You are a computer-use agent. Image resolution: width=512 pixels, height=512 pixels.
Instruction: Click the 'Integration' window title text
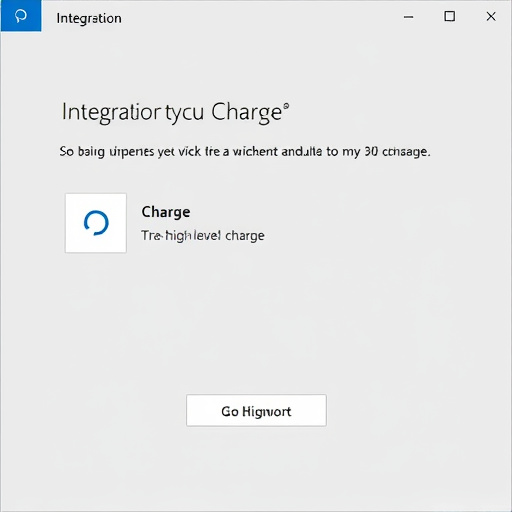(x=89, y=18)
